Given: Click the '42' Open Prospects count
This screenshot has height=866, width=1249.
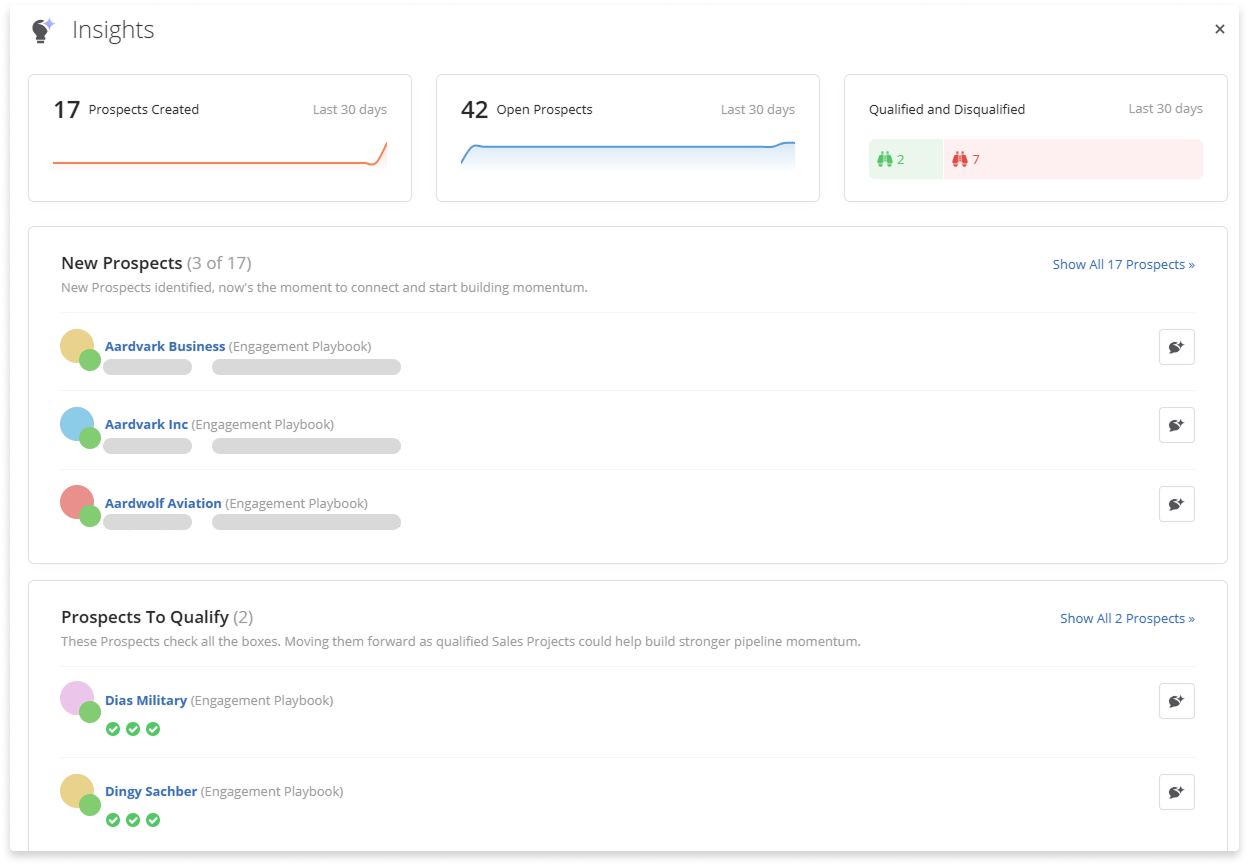Looking at the screenshot, I should tap(474, 110).
